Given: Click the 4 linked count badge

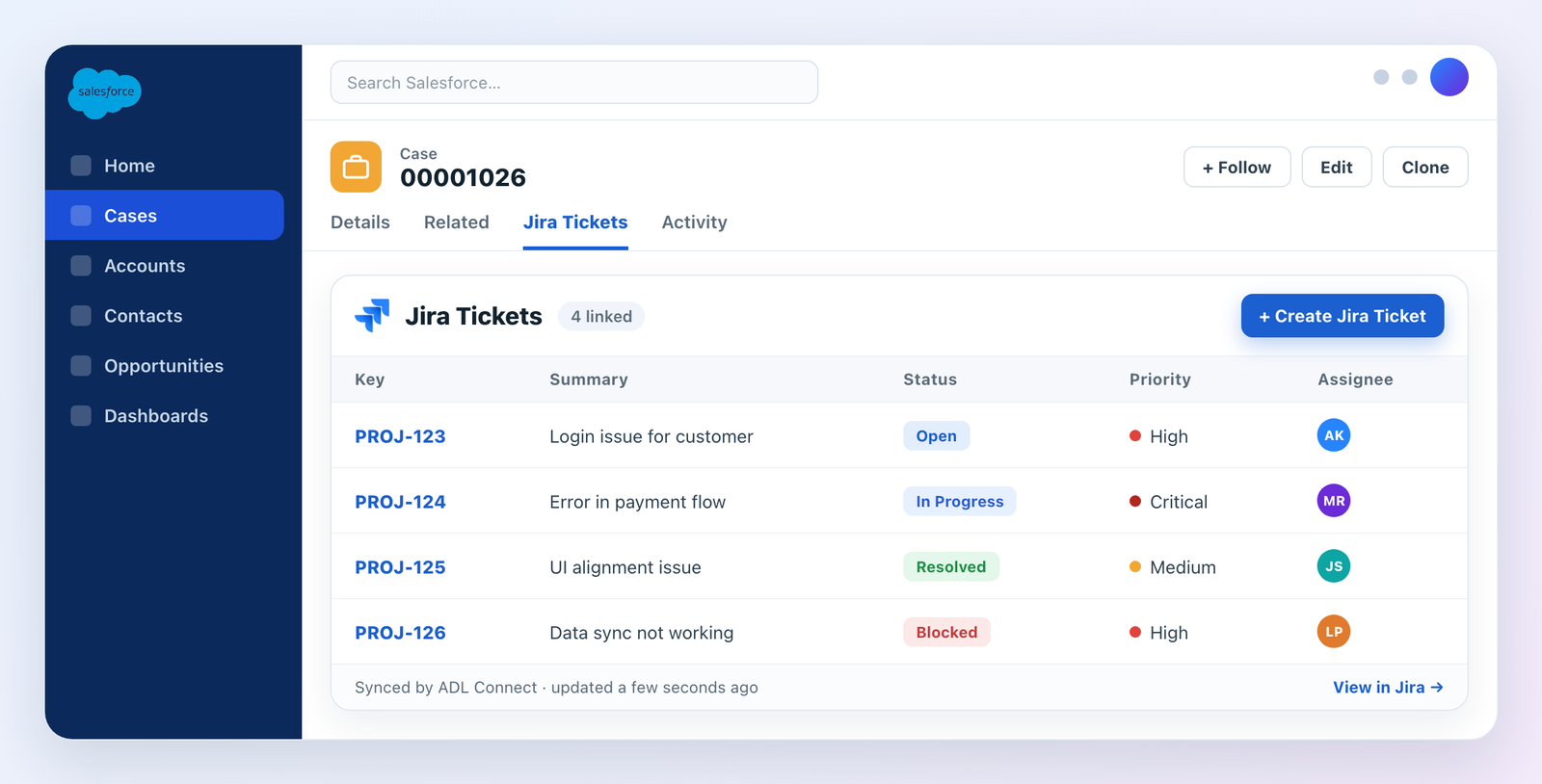Looking at the screenshot, I should coord(601,316).
